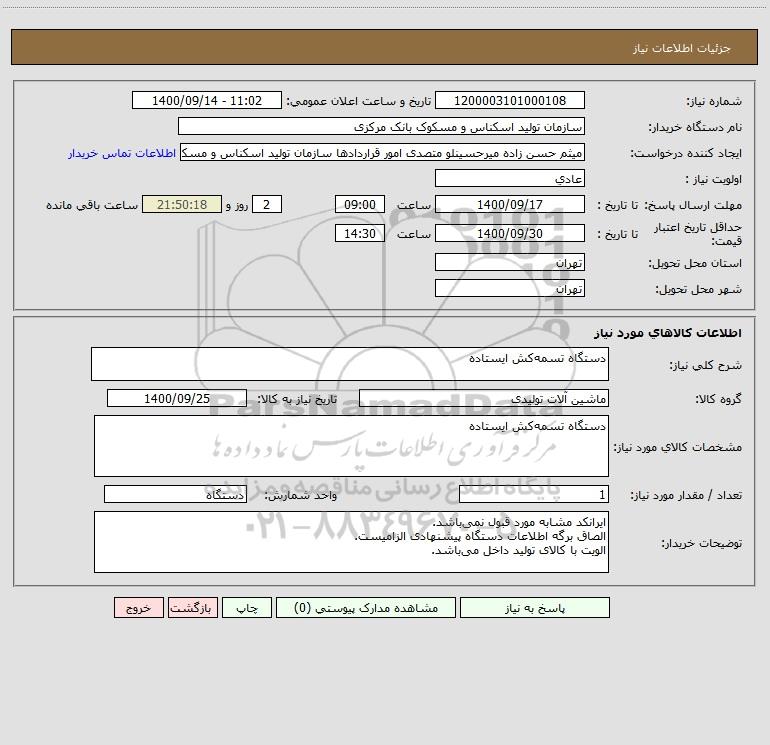Click the 'گروه کالا:' label
This screenshot has height=745, width=770.
[x=718, y=399]
